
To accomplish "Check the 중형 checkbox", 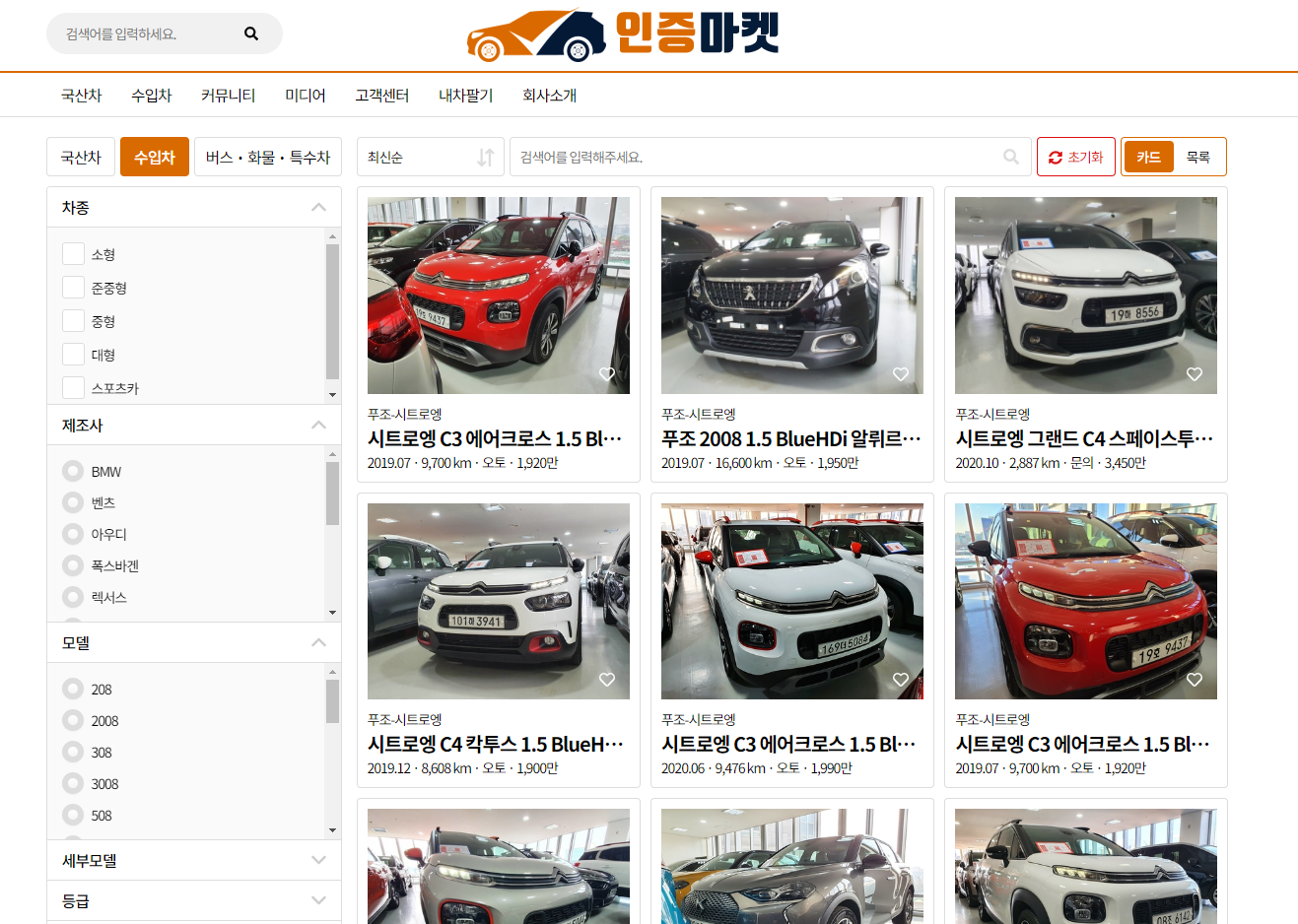I will pos(73,320).
